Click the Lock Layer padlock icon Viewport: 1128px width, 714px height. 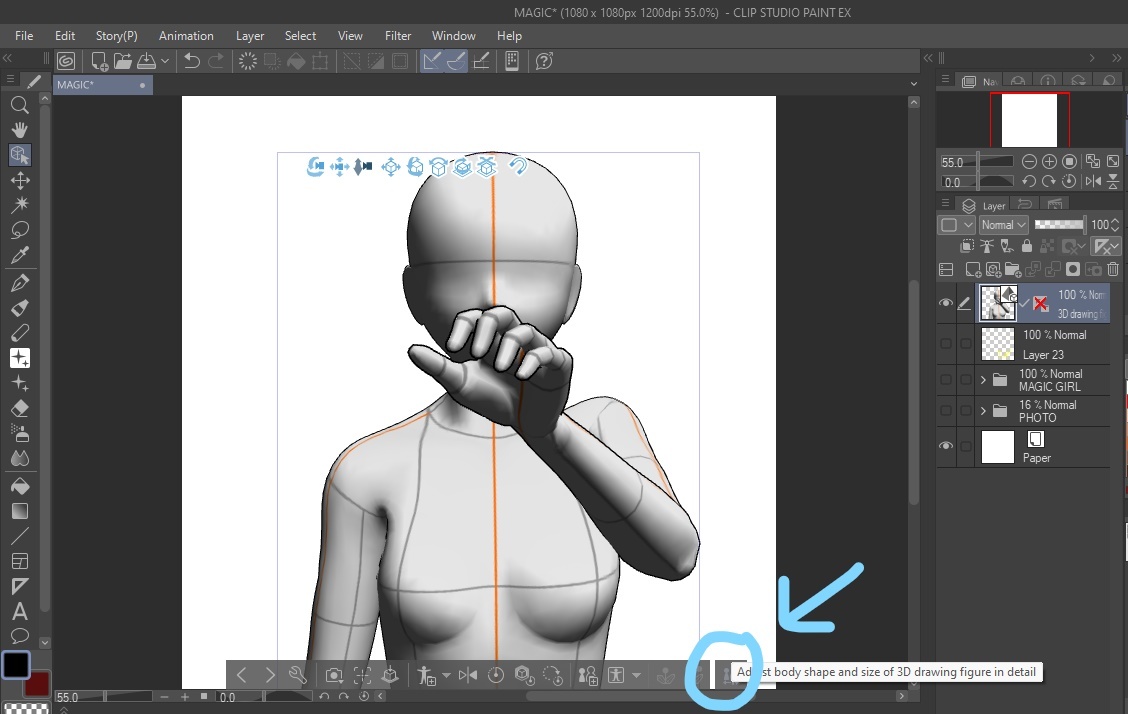click(1025, 247)
